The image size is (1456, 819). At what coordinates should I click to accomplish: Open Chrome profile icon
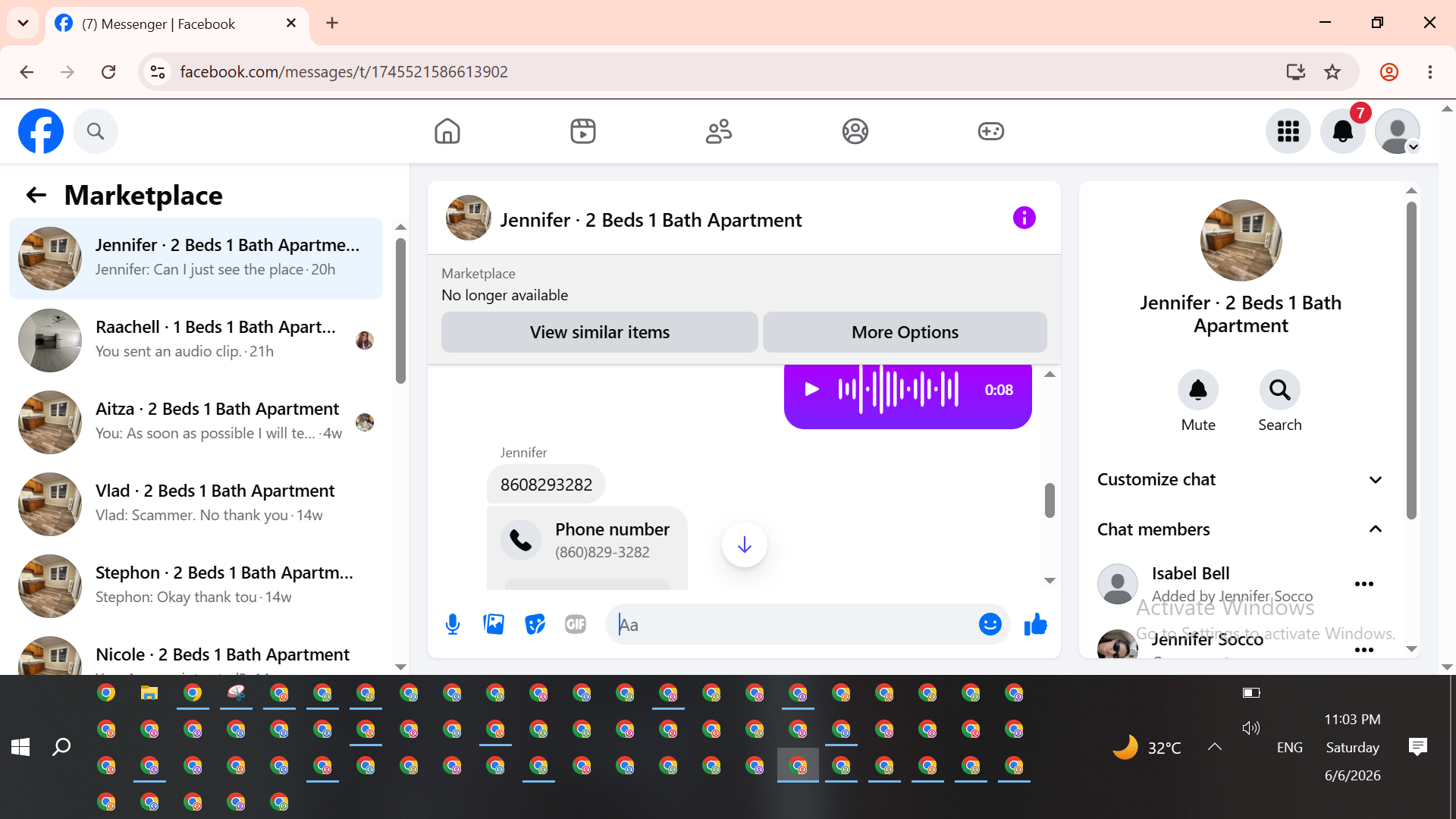1389,72
